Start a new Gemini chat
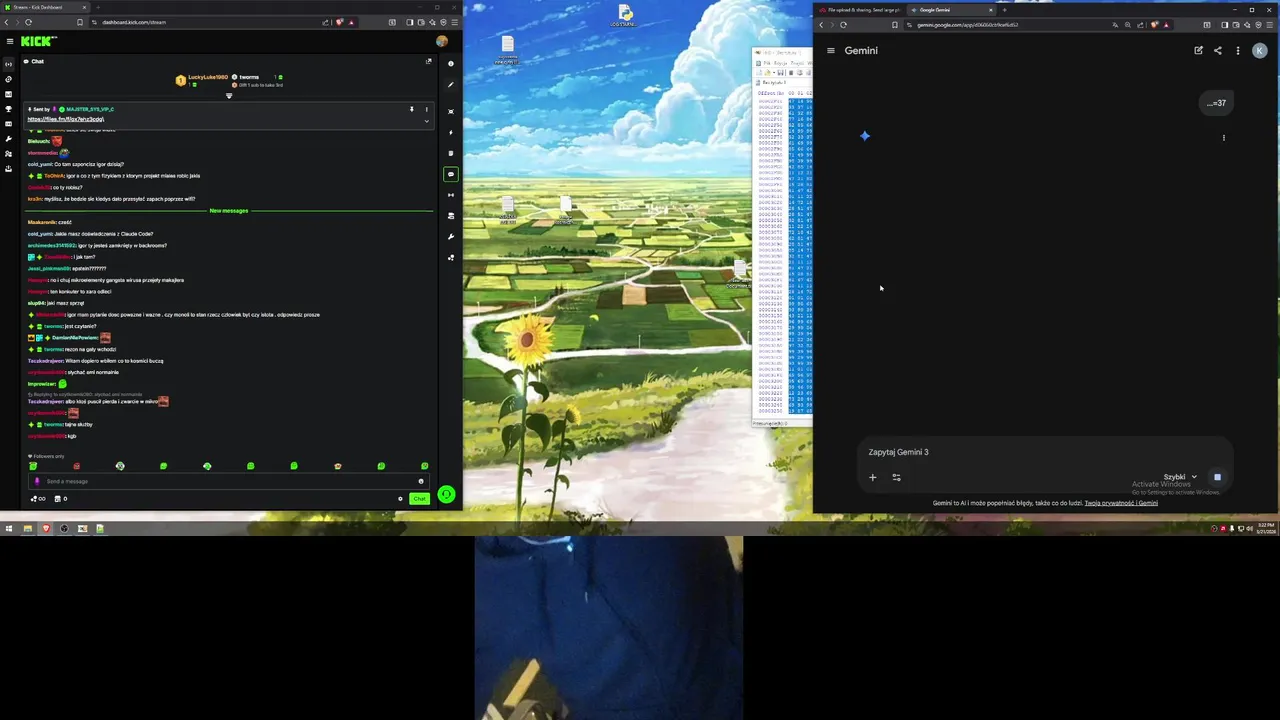Image resolution: width=1280 pixels, height=720 pixels. (x=1198, y=50)
